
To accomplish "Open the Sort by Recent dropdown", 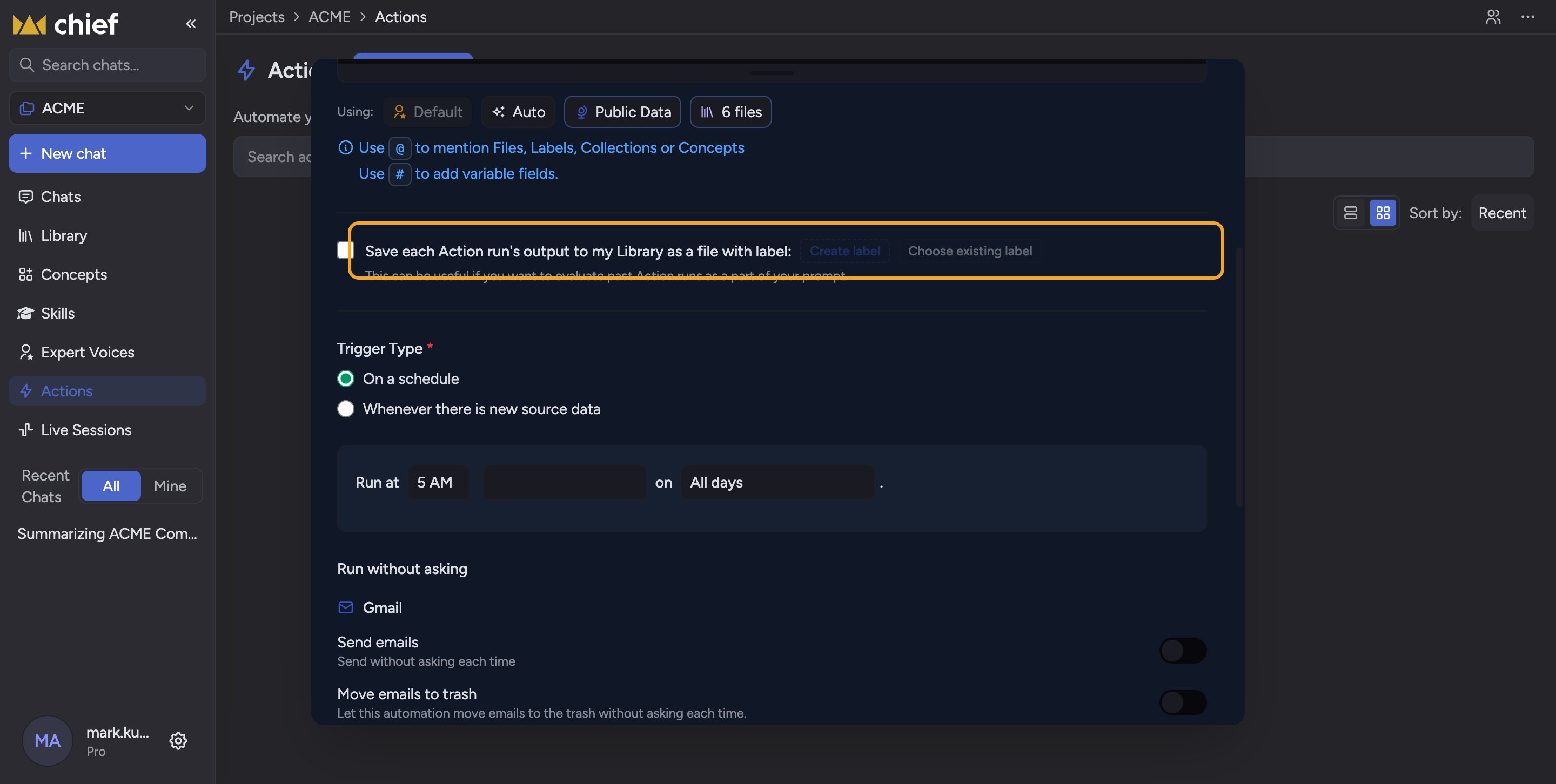I will point(1502,213).
